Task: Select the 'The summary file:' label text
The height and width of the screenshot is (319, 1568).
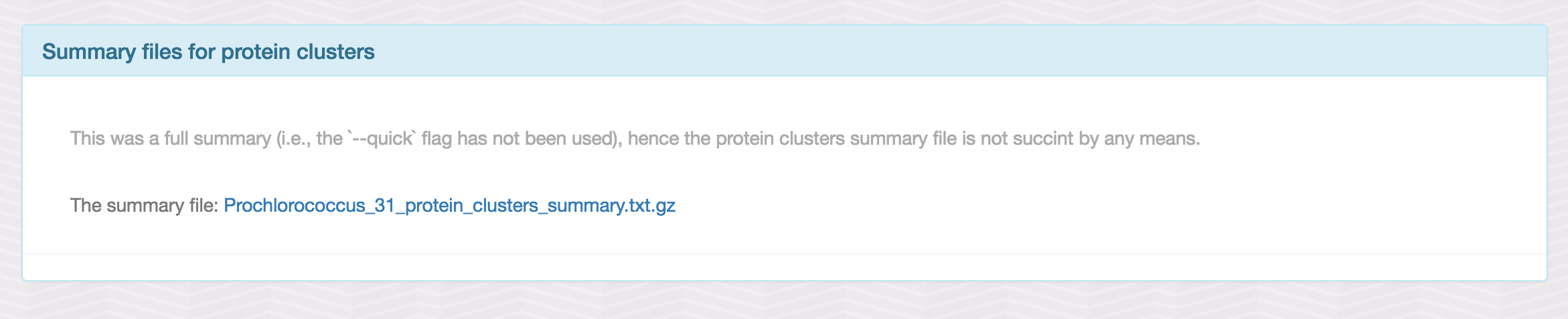Action: tap(145, 205)
